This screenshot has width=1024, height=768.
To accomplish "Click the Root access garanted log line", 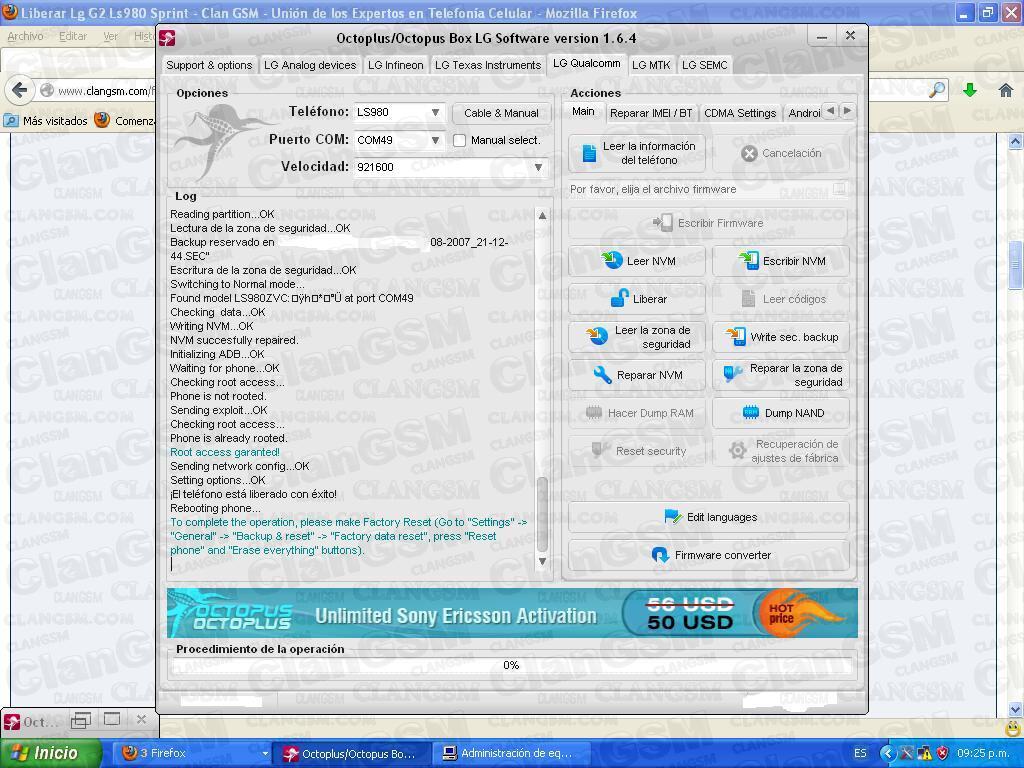I will coord(225,452).
